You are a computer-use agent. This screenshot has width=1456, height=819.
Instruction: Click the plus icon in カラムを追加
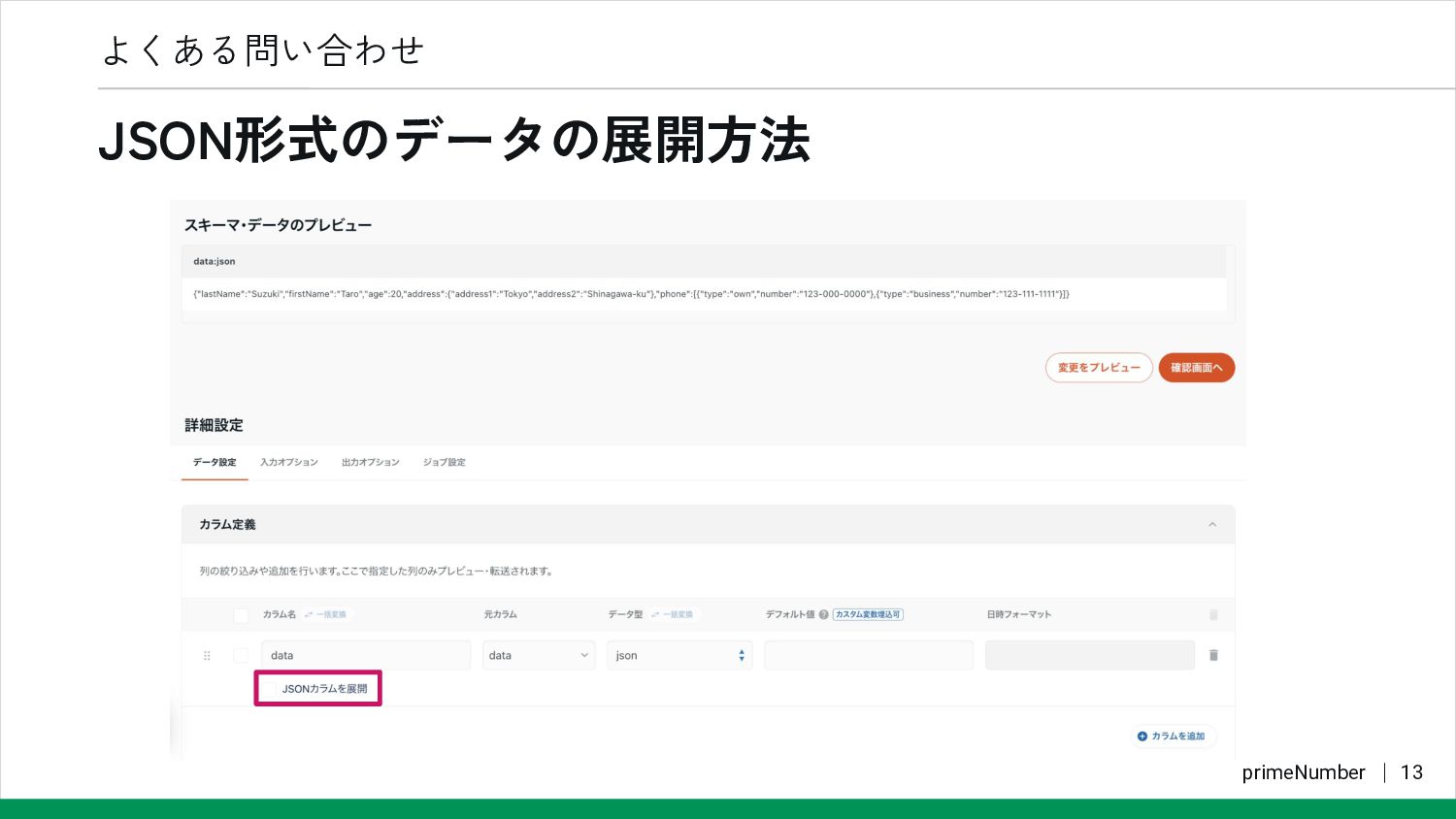coord(1142,737)
